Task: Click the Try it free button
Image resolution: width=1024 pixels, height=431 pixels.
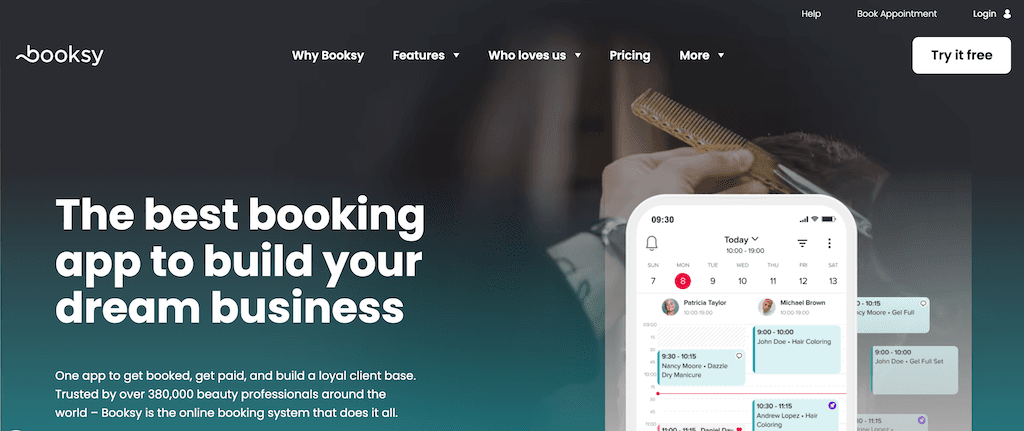Action: [961, 56]
